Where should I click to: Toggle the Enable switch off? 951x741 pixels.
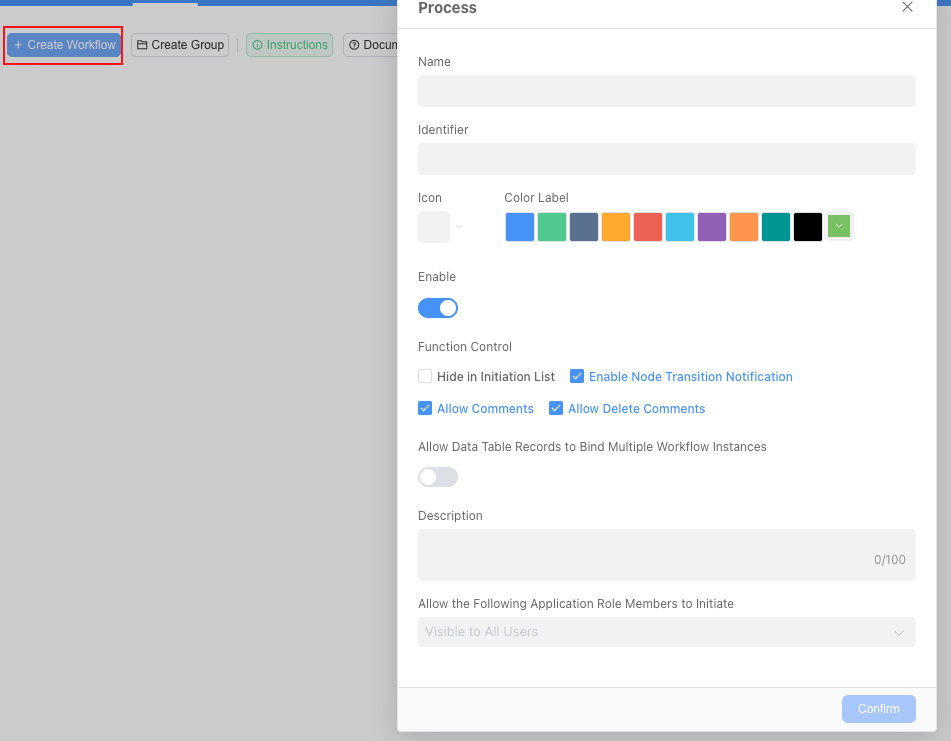point(438,308)
